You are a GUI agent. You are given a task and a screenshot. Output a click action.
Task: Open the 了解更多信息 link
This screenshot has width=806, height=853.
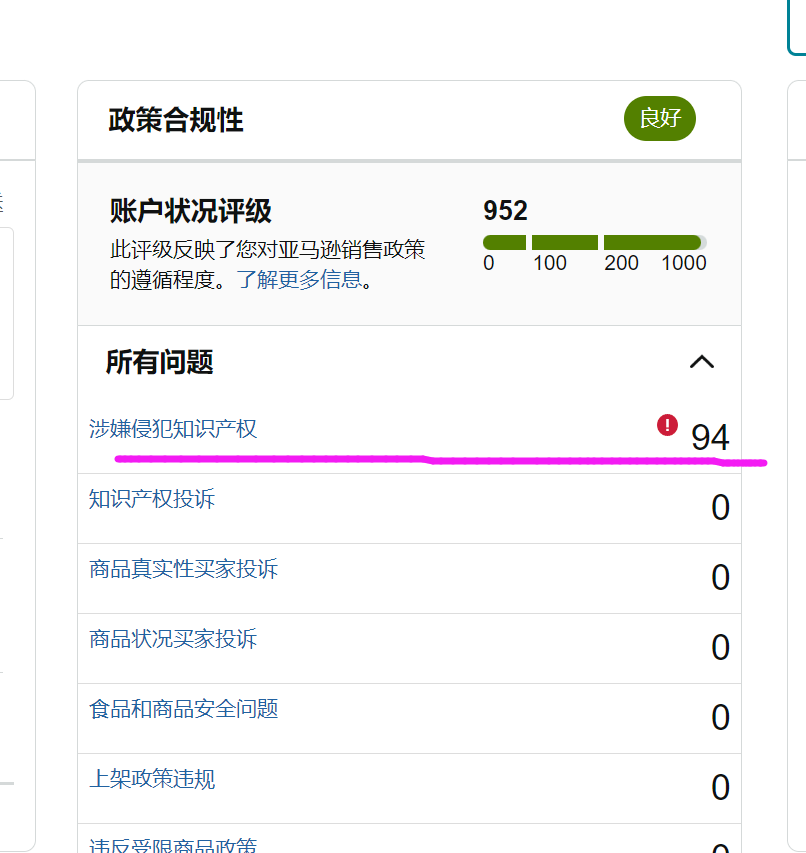(x=299, y=280)
